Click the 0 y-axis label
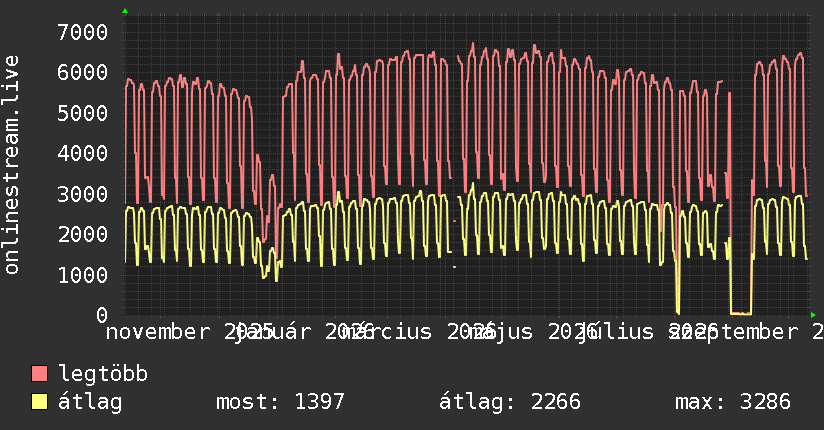The image size is (824, 430). click(x=102, y=315)
